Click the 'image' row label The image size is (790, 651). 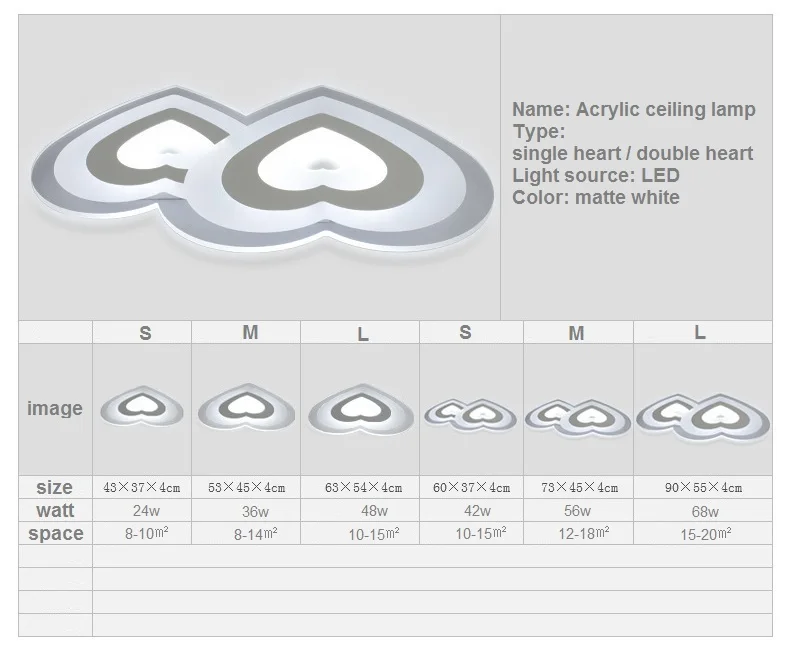(55, 408)
